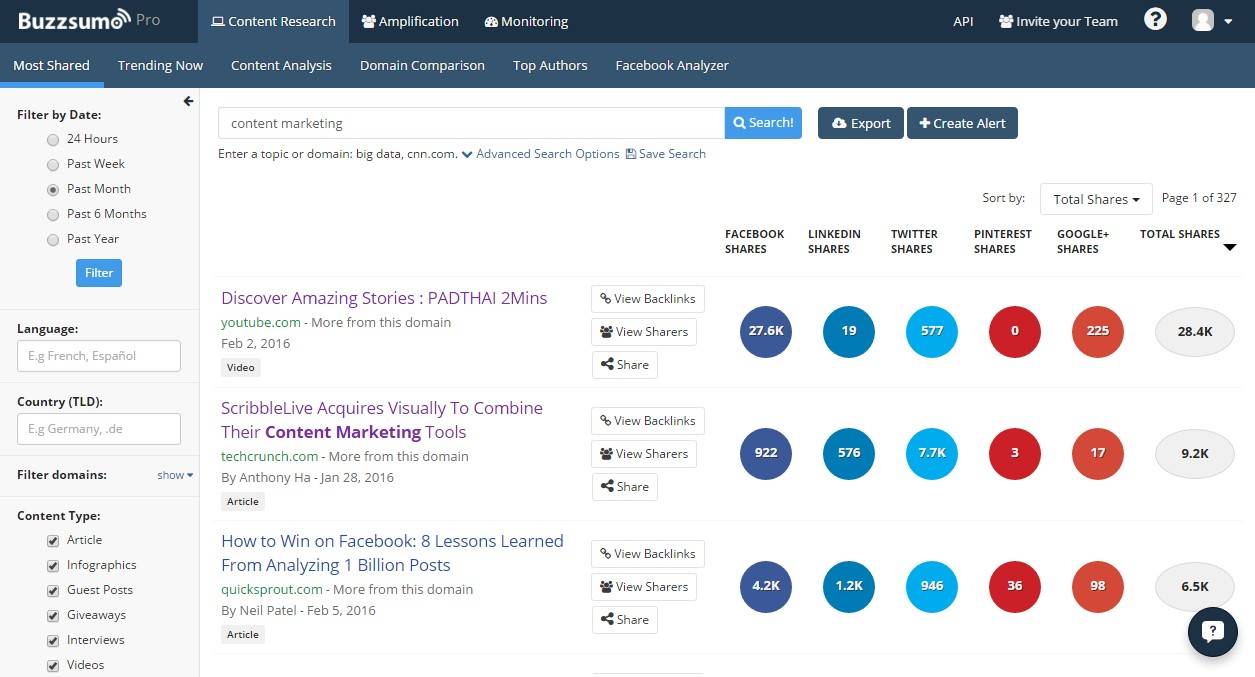This screenshot has height=677, width=1255.
Task: Click the Country (TLD) filter input
Action: point(99,429)
